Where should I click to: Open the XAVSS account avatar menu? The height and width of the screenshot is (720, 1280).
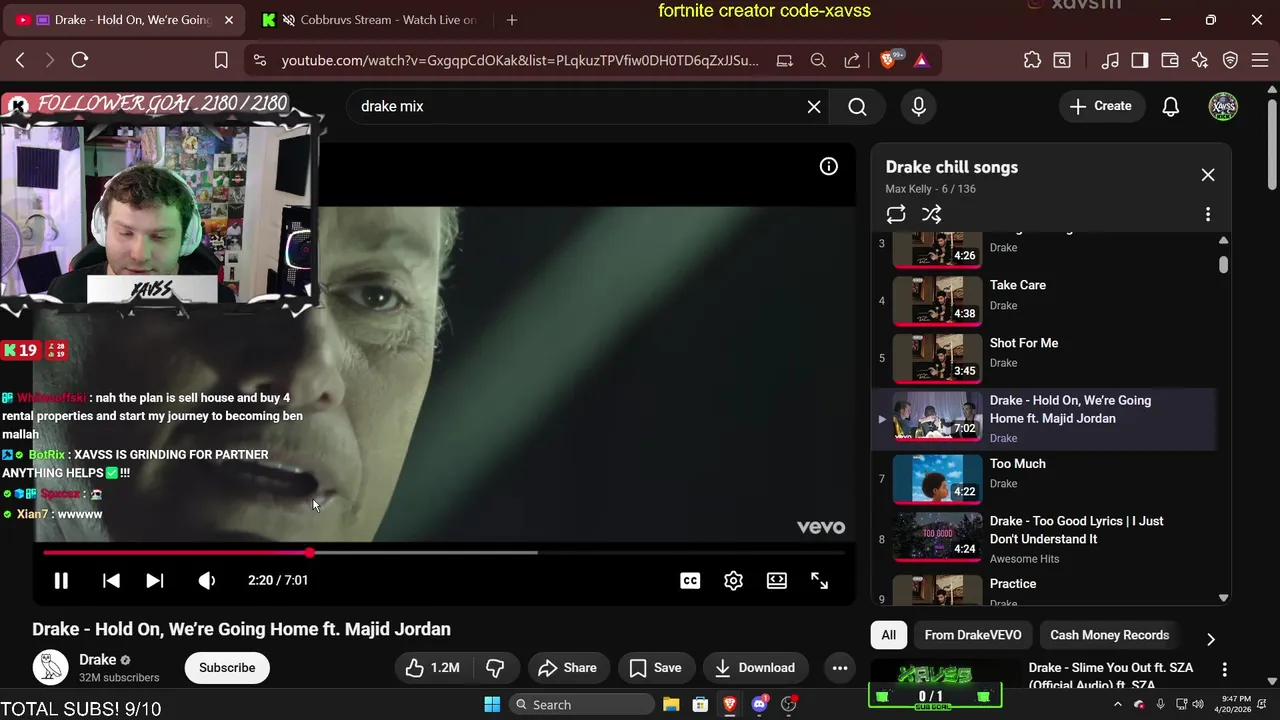click(1223, 106)
